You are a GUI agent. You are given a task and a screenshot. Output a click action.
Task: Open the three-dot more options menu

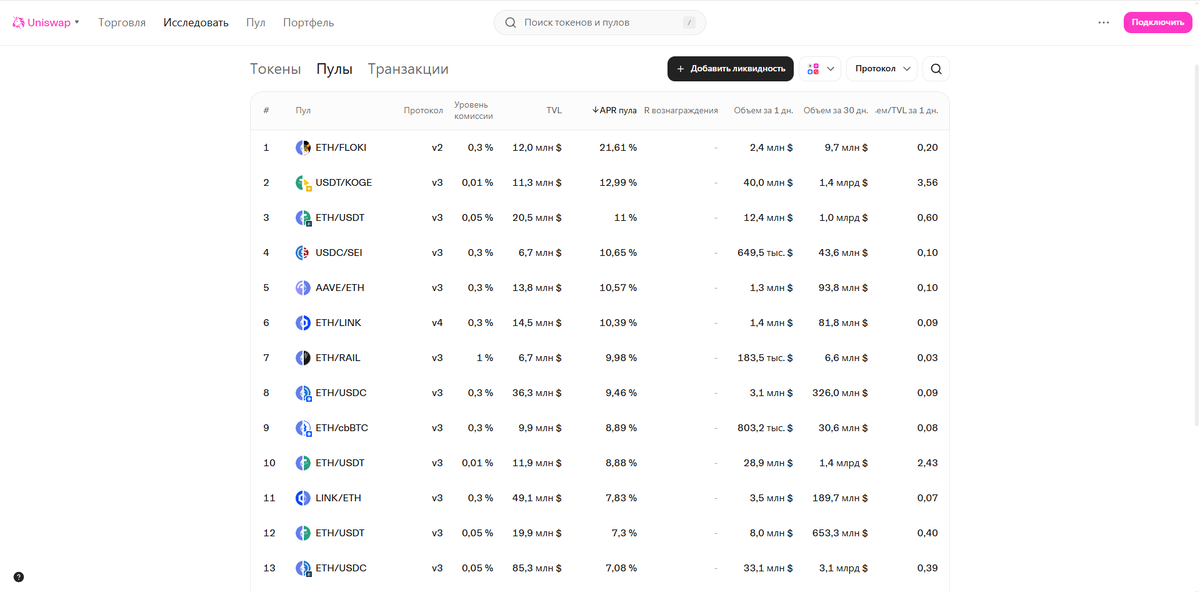tap(1104, 22)
